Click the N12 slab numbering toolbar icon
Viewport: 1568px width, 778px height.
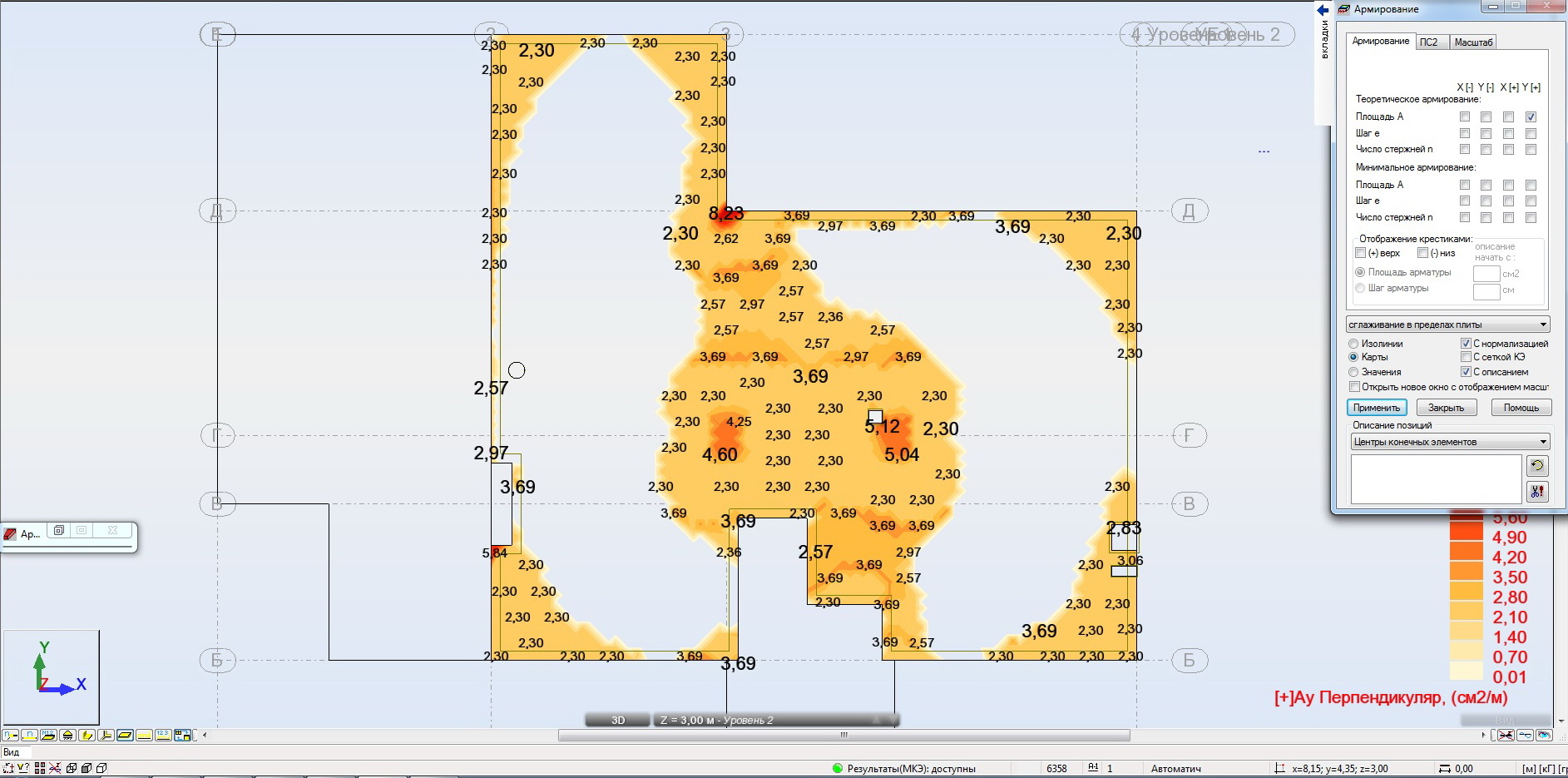(x=48, y=736)
